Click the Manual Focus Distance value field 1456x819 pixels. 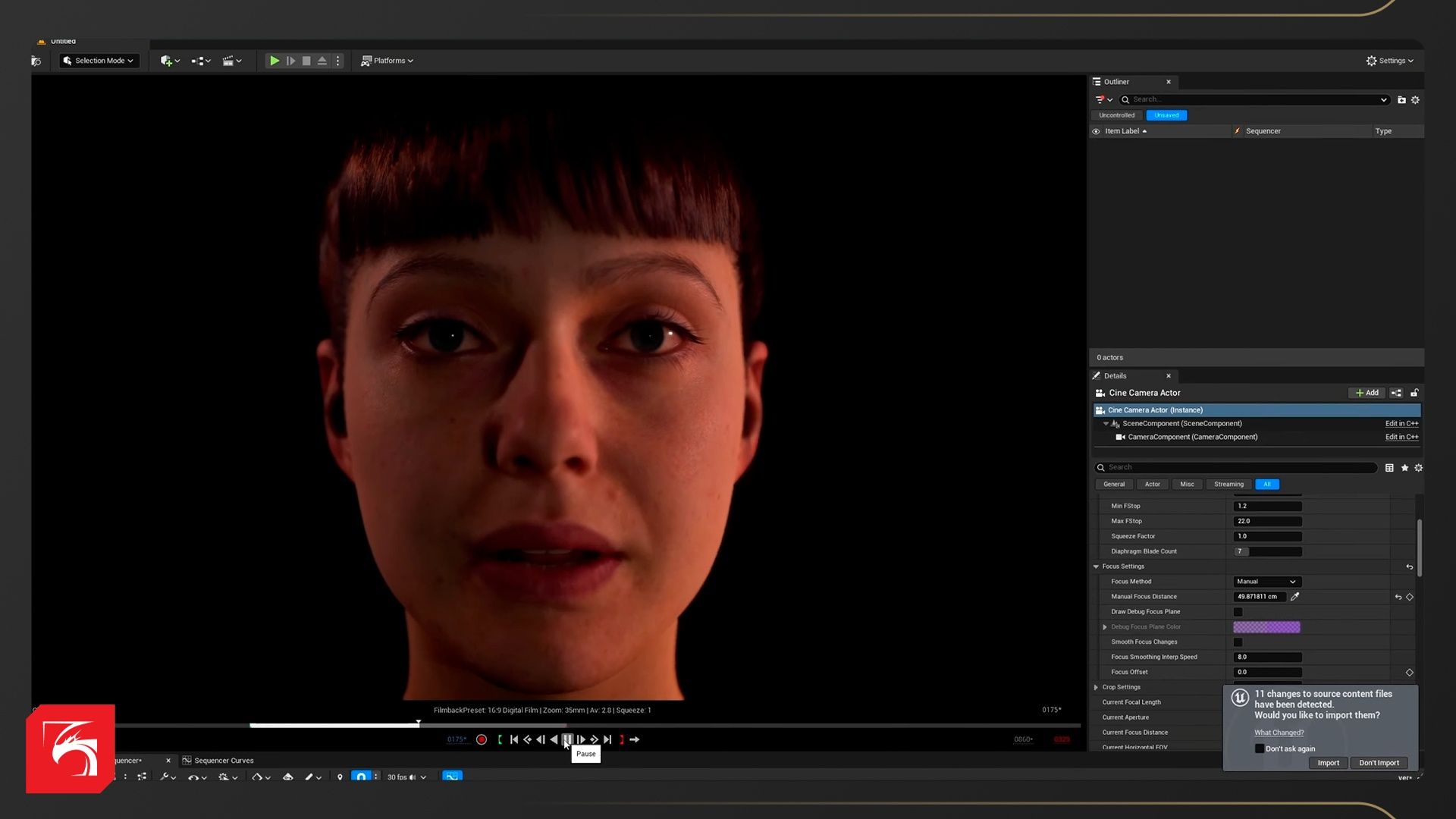(x=1259, y=597)
